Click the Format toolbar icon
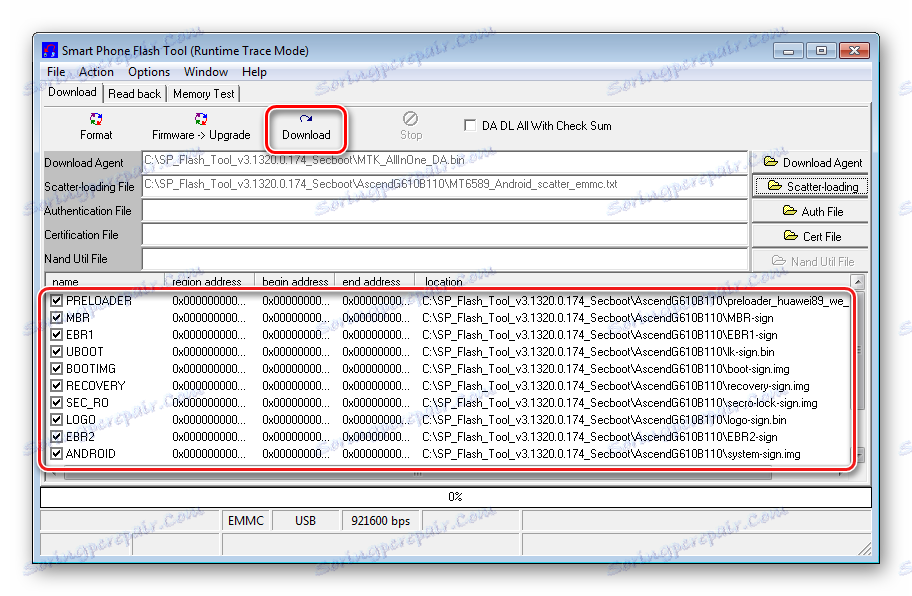This screenshot has height=596, width=912. [96, 119]
